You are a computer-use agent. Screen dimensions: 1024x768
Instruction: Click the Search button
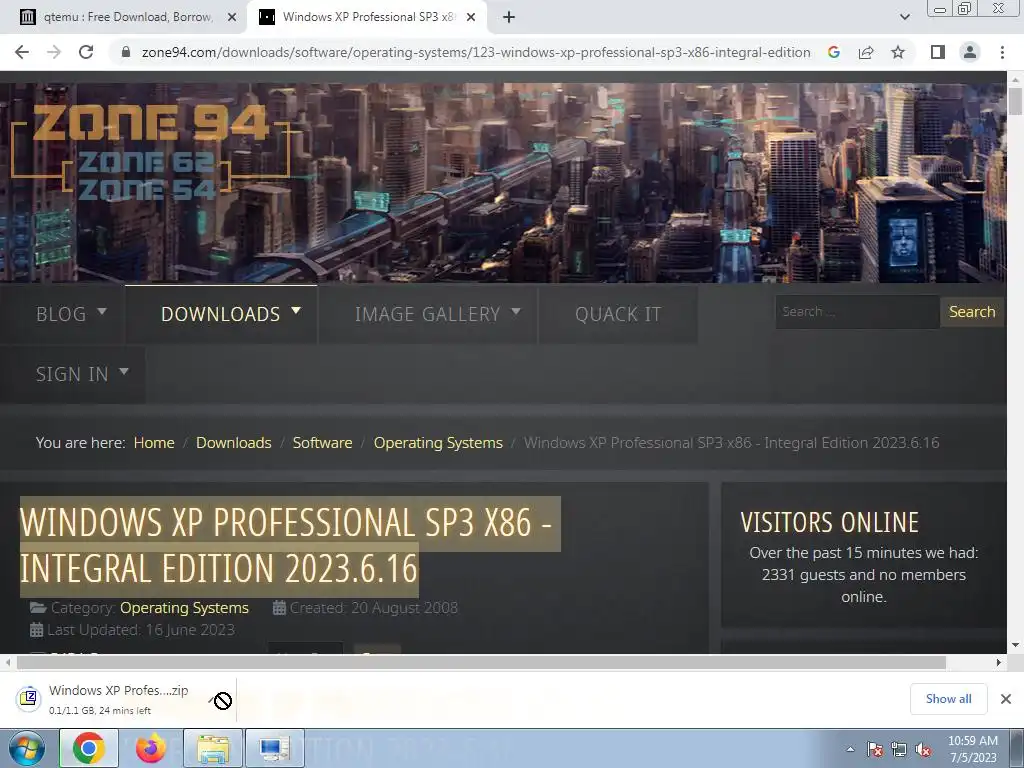pyautogui.click(x=972, y=312)
